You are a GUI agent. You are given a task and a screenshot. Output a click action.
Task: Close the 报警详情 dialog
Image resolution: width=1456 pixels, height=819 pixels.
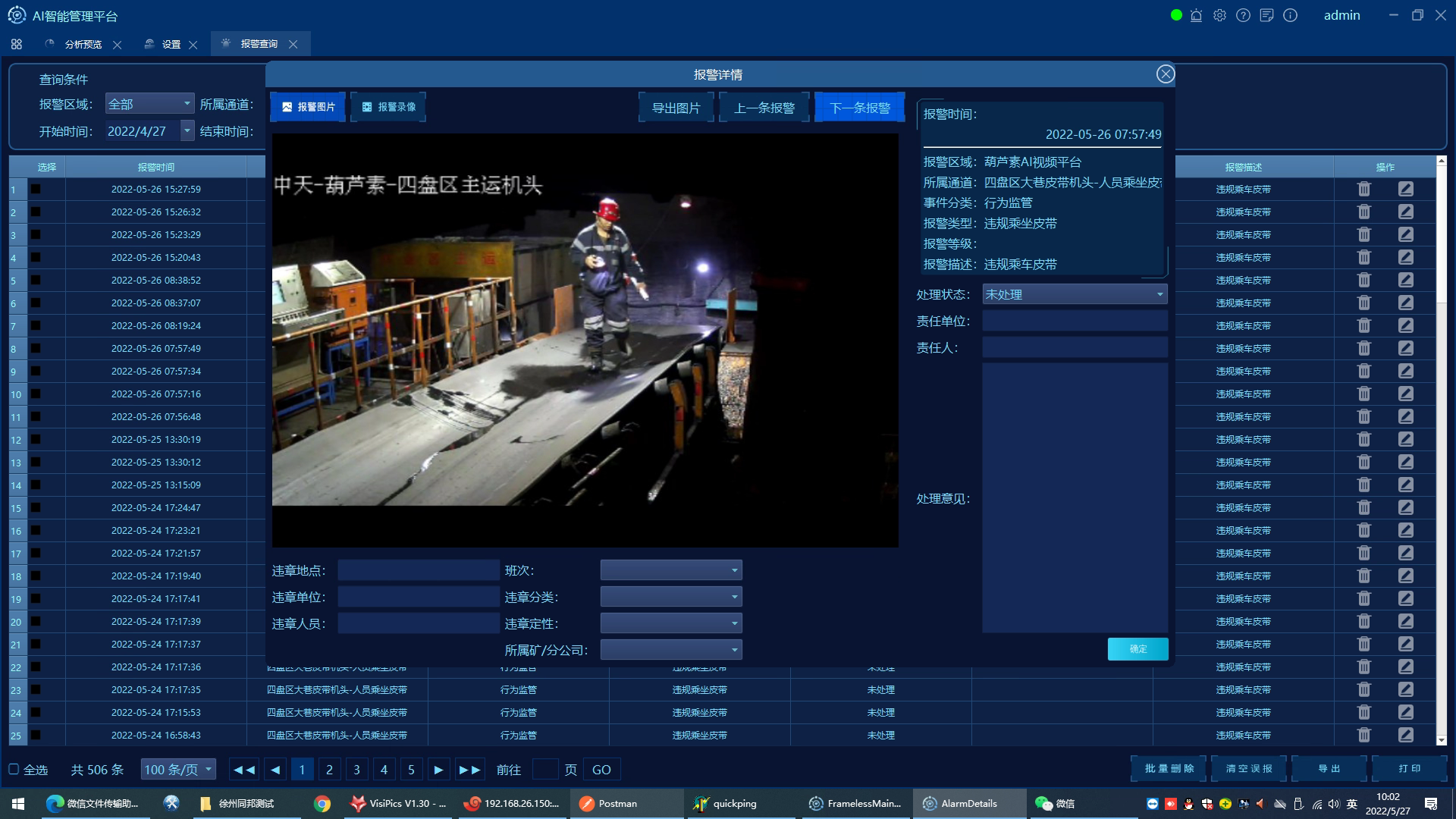(1166, 74)
